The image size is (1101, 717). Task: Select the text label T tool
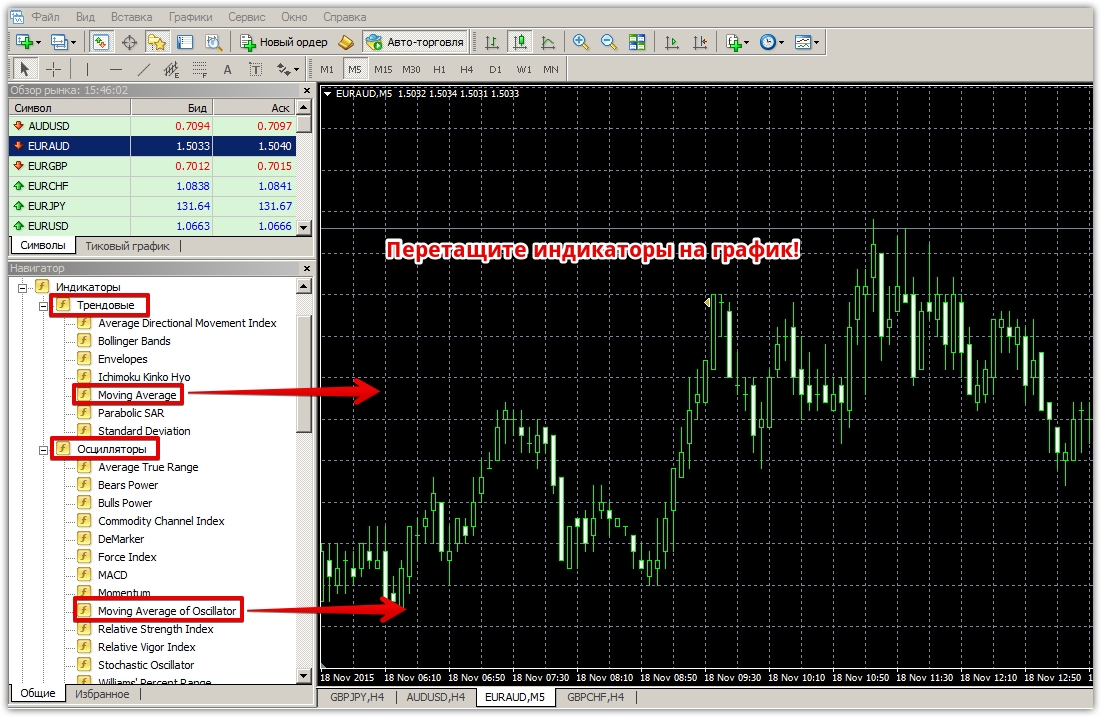[256, 69]
